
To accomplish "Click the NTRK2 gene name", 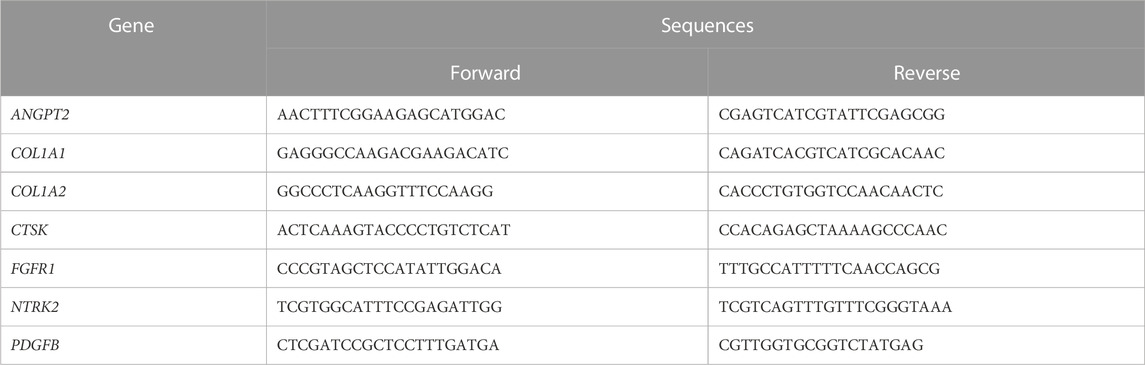I will click(x=35, y=307).
